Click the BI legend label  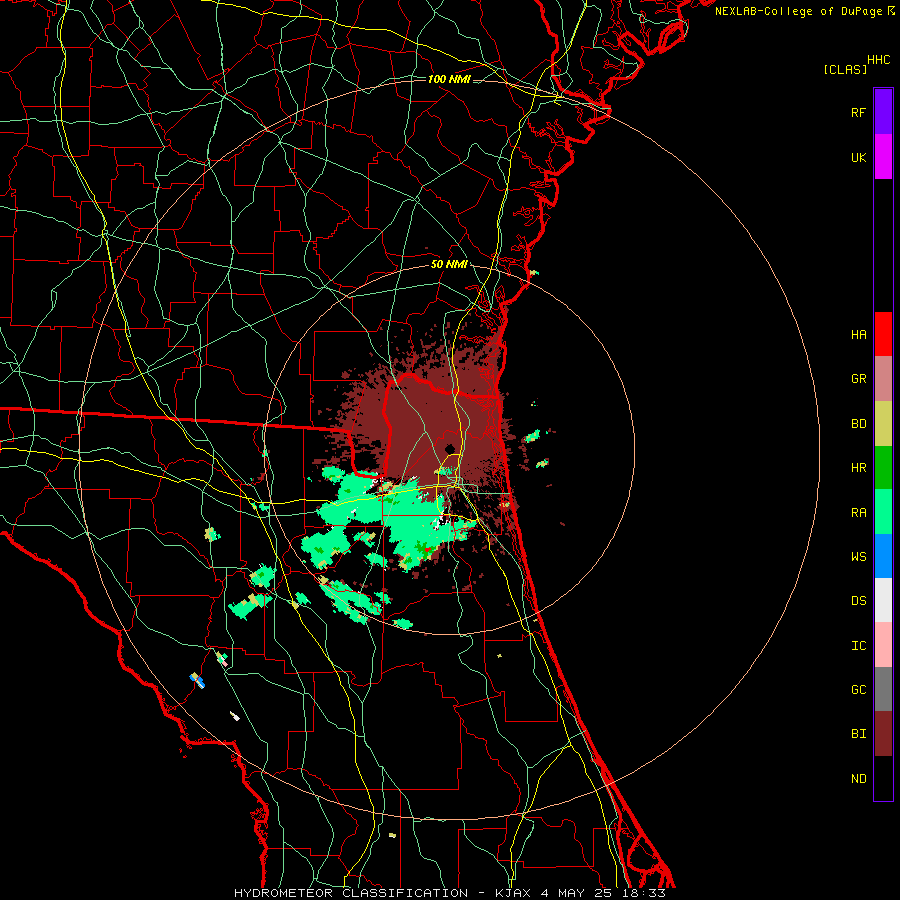(858, 734)
